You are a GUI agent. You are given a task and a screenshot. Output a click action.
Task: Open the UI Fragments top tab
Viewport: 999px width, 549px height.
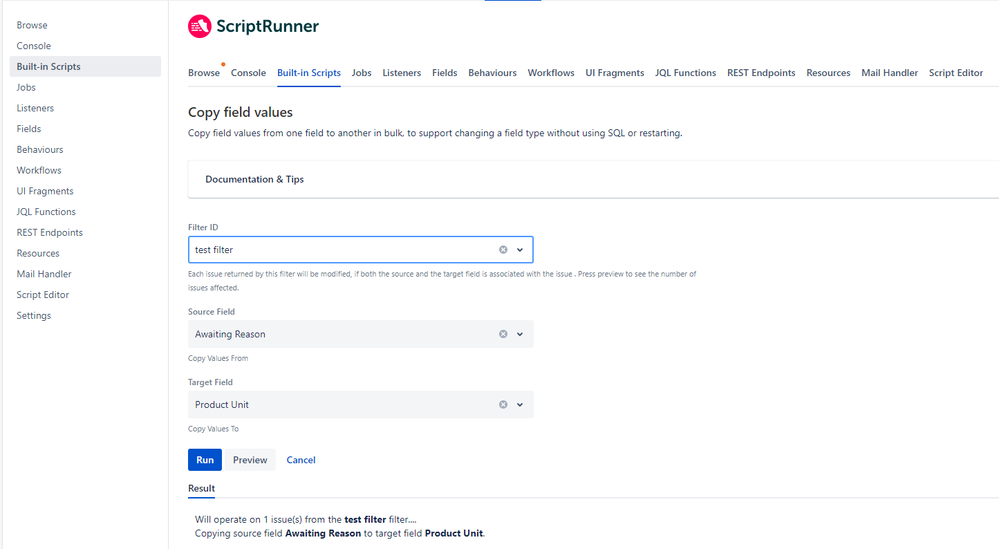pos(615,73)
